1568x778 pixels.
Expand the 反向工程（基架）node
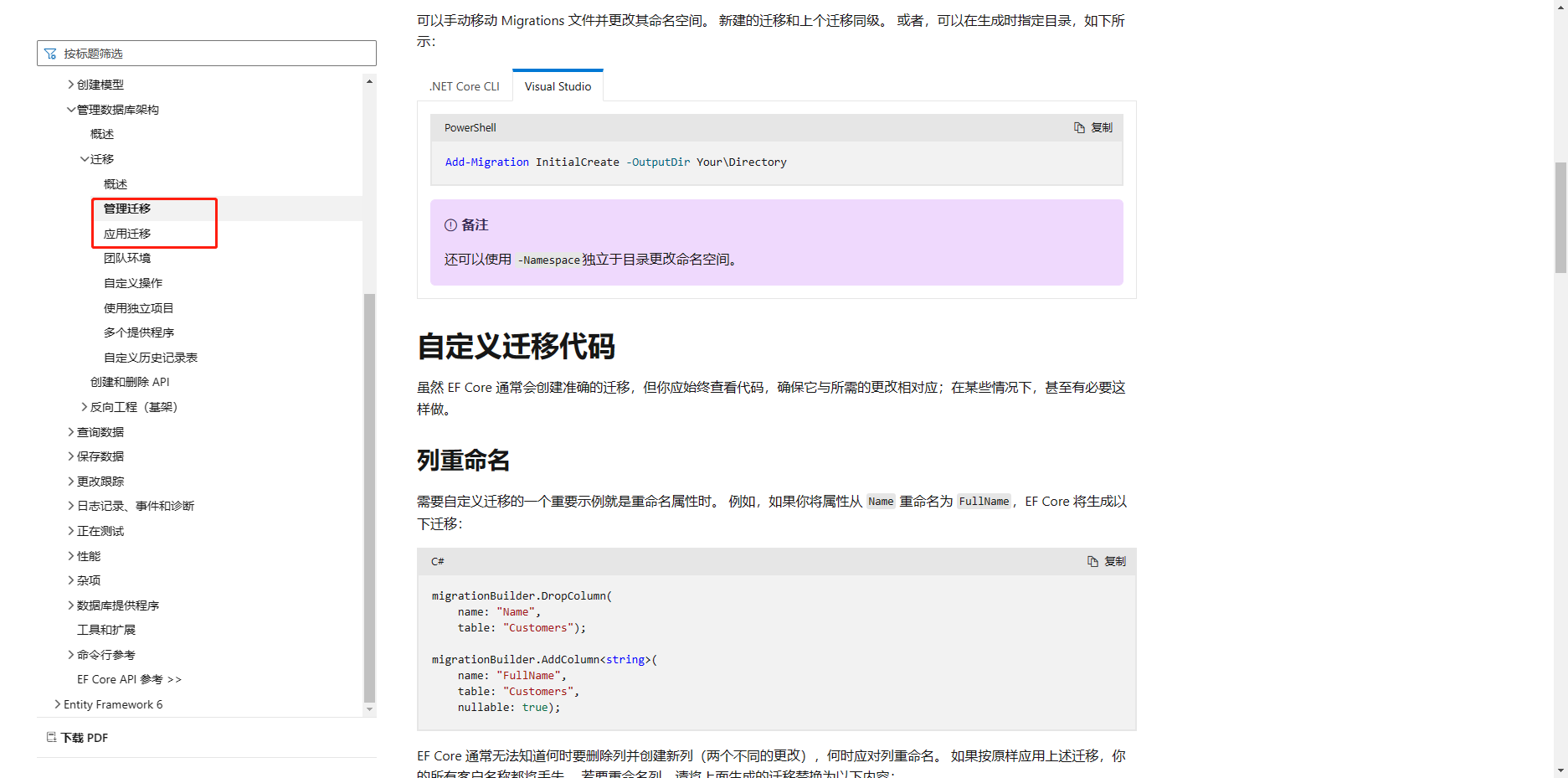click(85, 407)
